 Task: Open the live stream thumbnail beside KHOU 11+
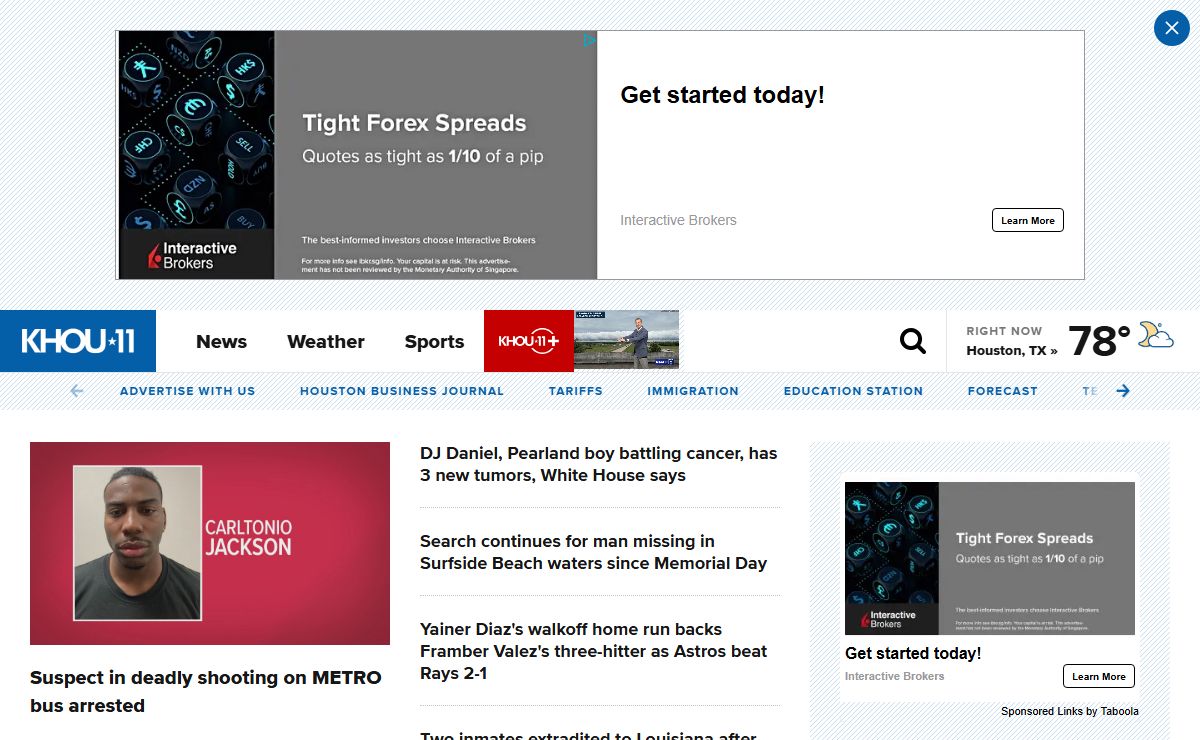point(627,340)
